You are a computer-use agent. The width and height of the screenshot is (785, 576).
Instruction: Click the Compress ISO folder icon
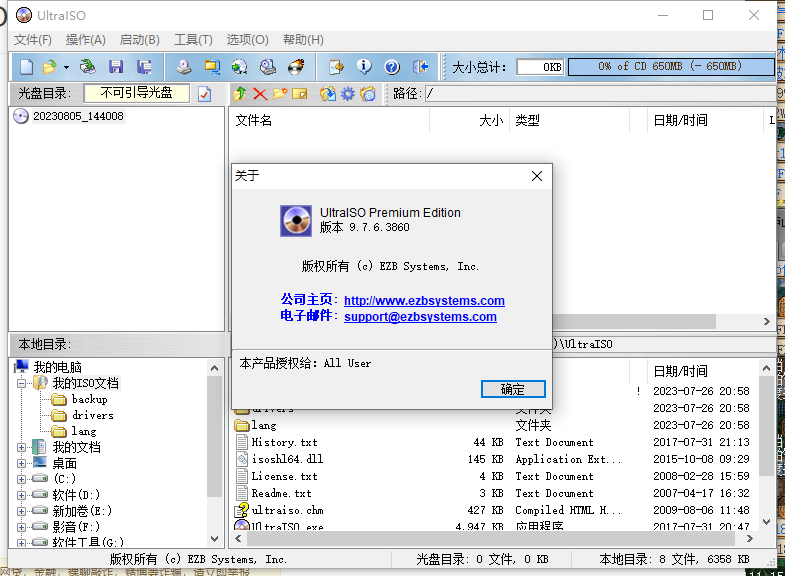point(212,67)
